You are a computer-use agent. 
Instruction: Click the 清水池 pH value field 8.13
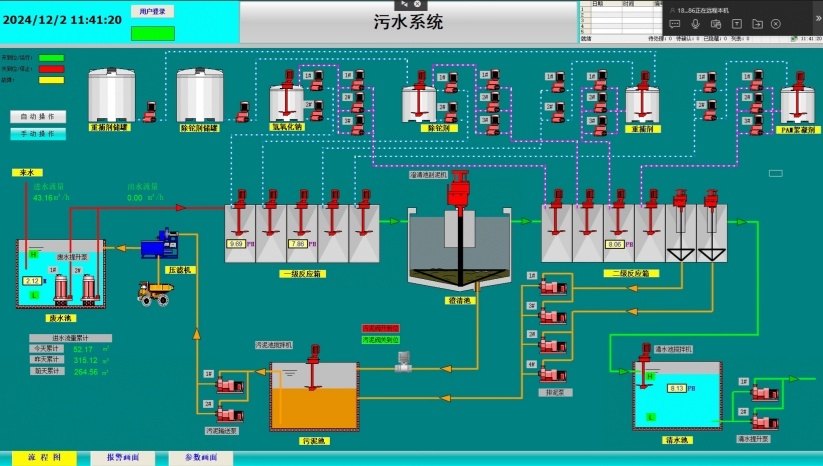(677, 388)
